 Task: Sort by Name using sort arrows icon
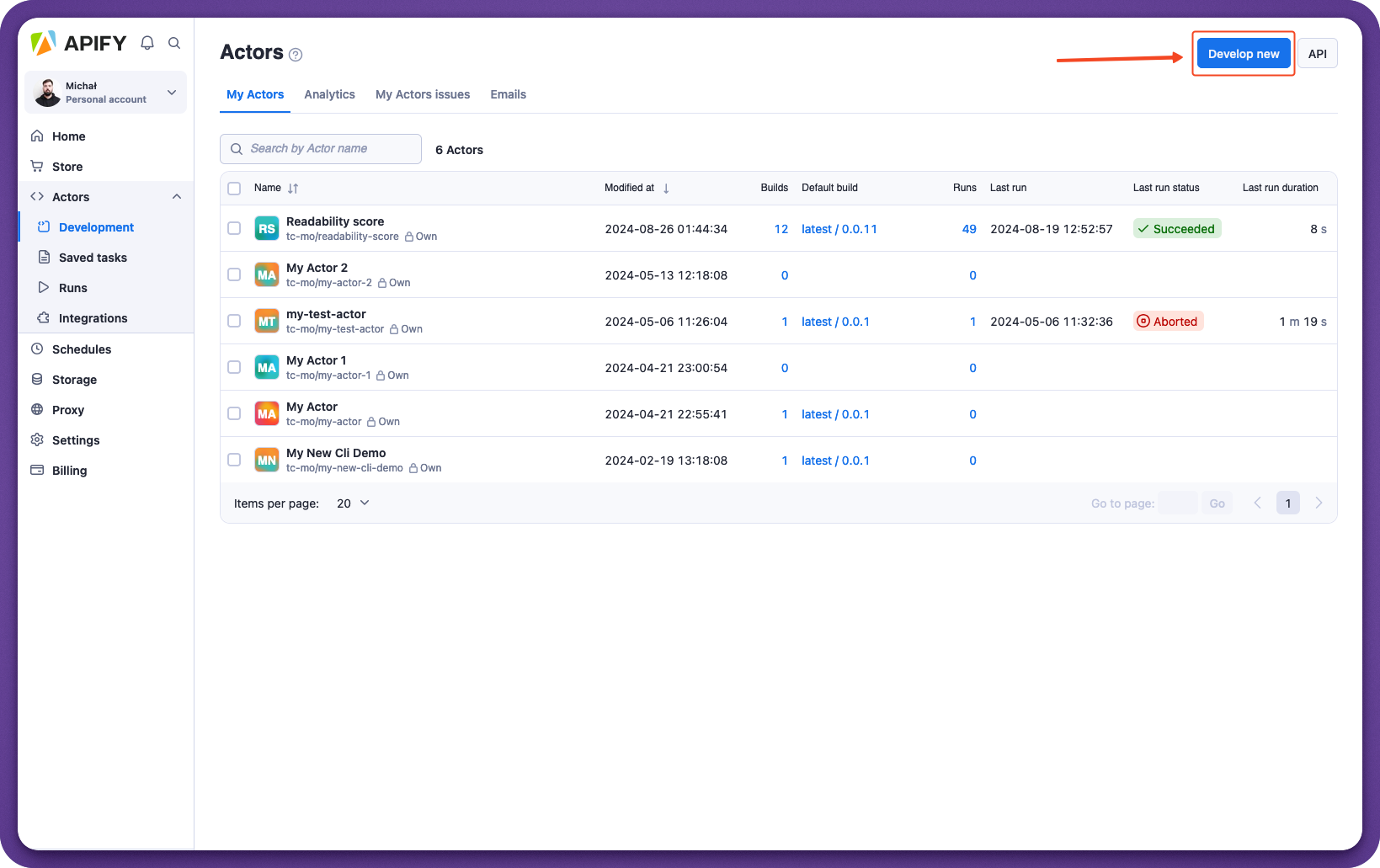pyautogui.click(x=293, y=189)
